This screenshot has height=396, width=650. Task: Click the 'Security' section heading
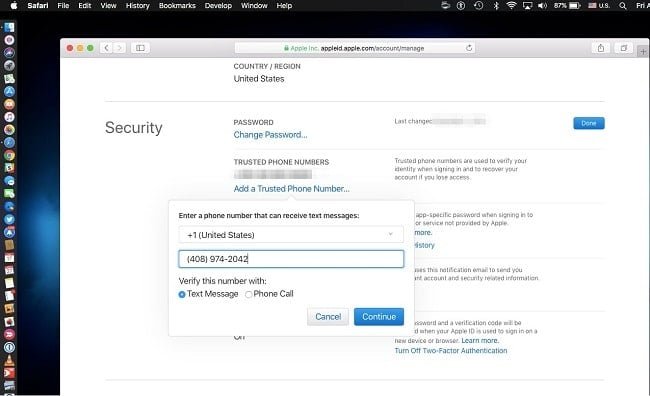[133, 128]
